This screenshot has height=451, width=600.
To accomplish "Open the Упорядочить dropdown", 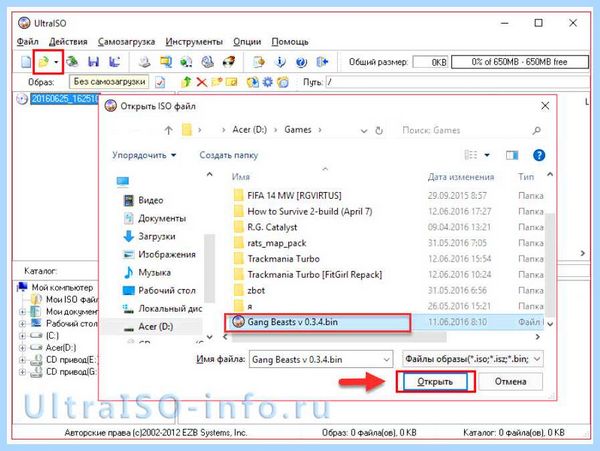I will click(144, 155).
